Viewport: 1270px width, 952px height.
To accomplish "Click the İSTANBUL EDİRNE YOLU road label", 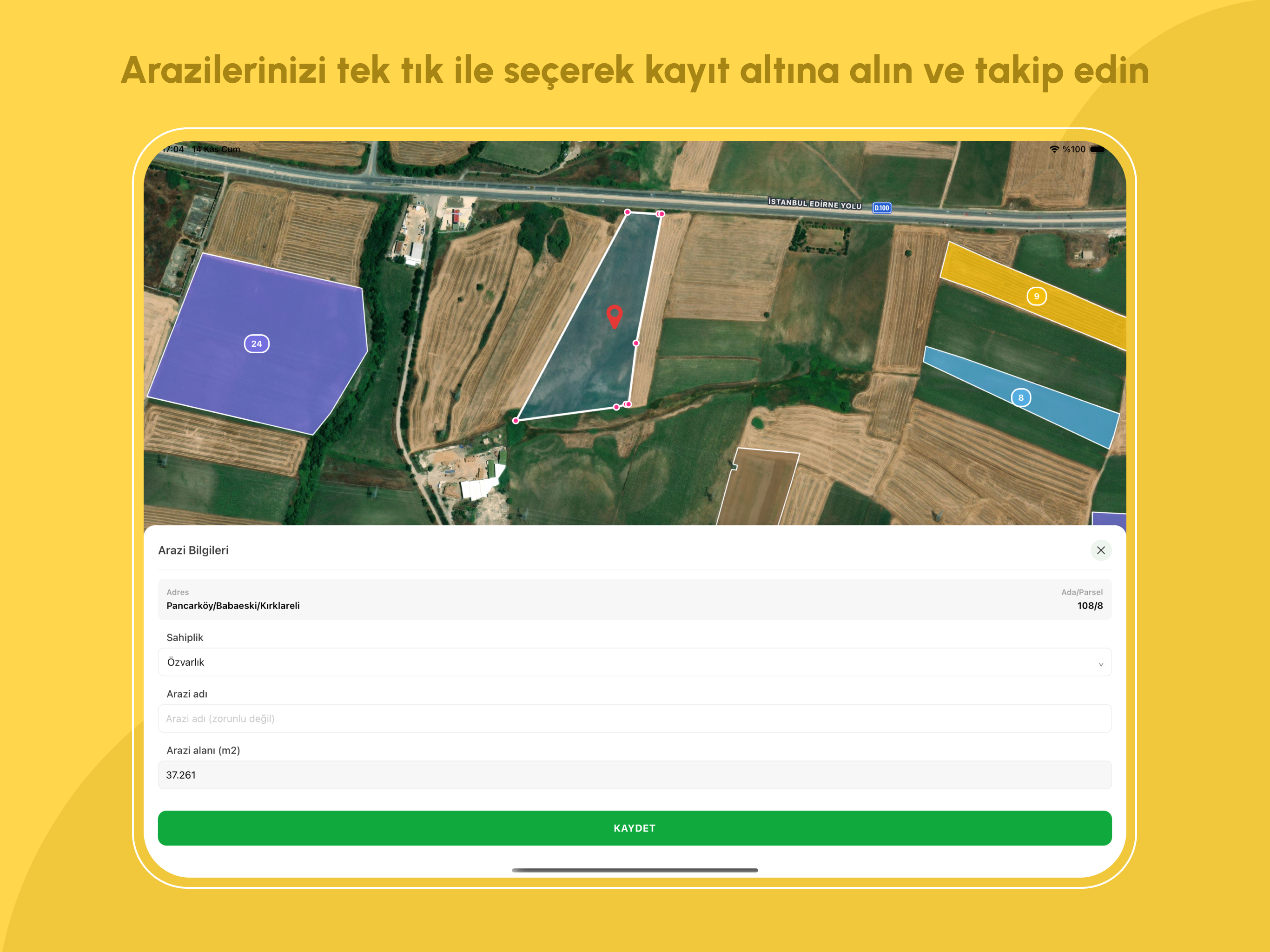I will pyautogui.click(x=815, y=203).
